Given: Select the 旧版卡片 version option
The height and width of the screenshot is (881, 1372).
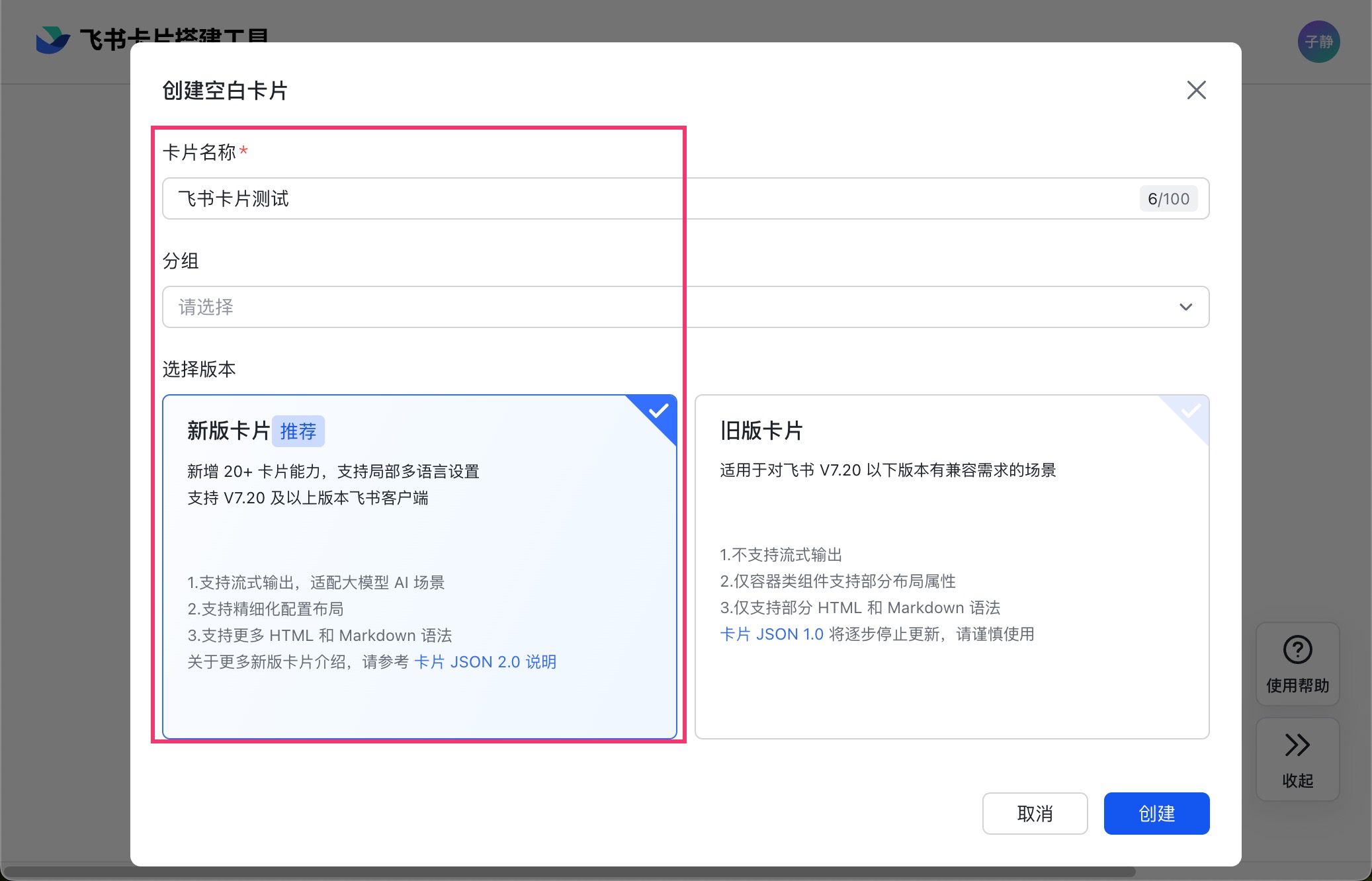Looking at the screenshot, I should point(952,566).
